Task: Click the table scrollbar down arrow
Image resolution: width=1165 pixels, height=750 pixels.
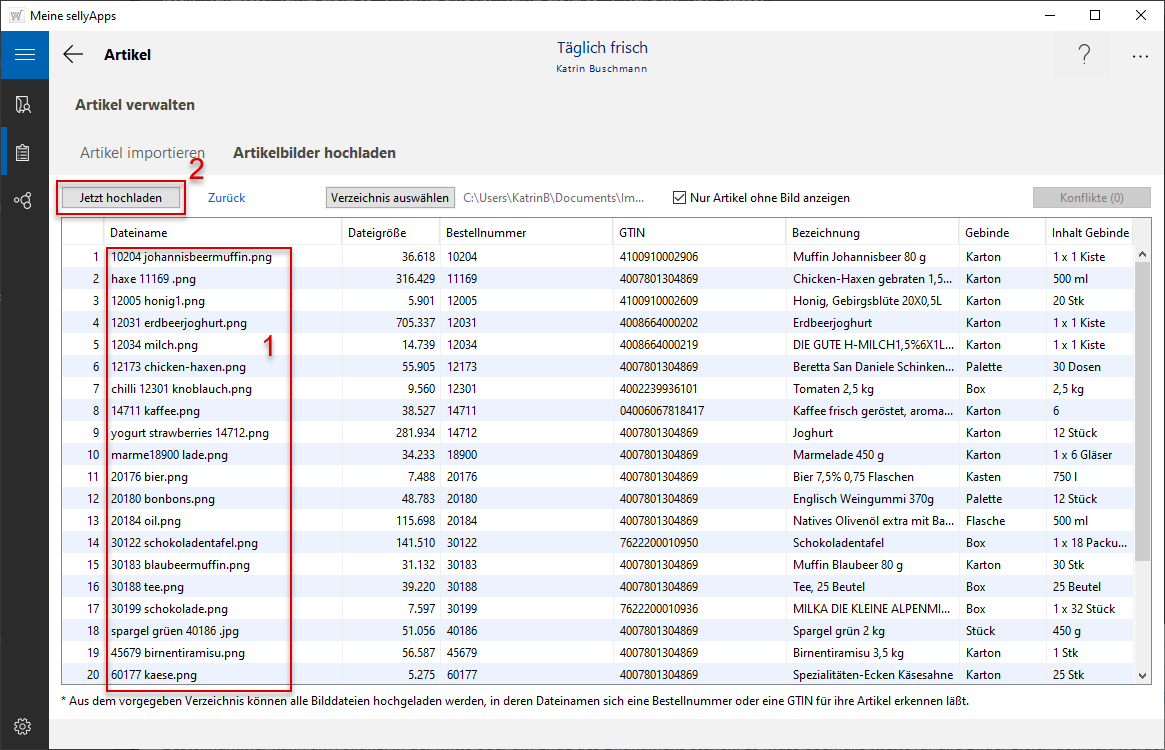Action: click(x=1143, y=676)
